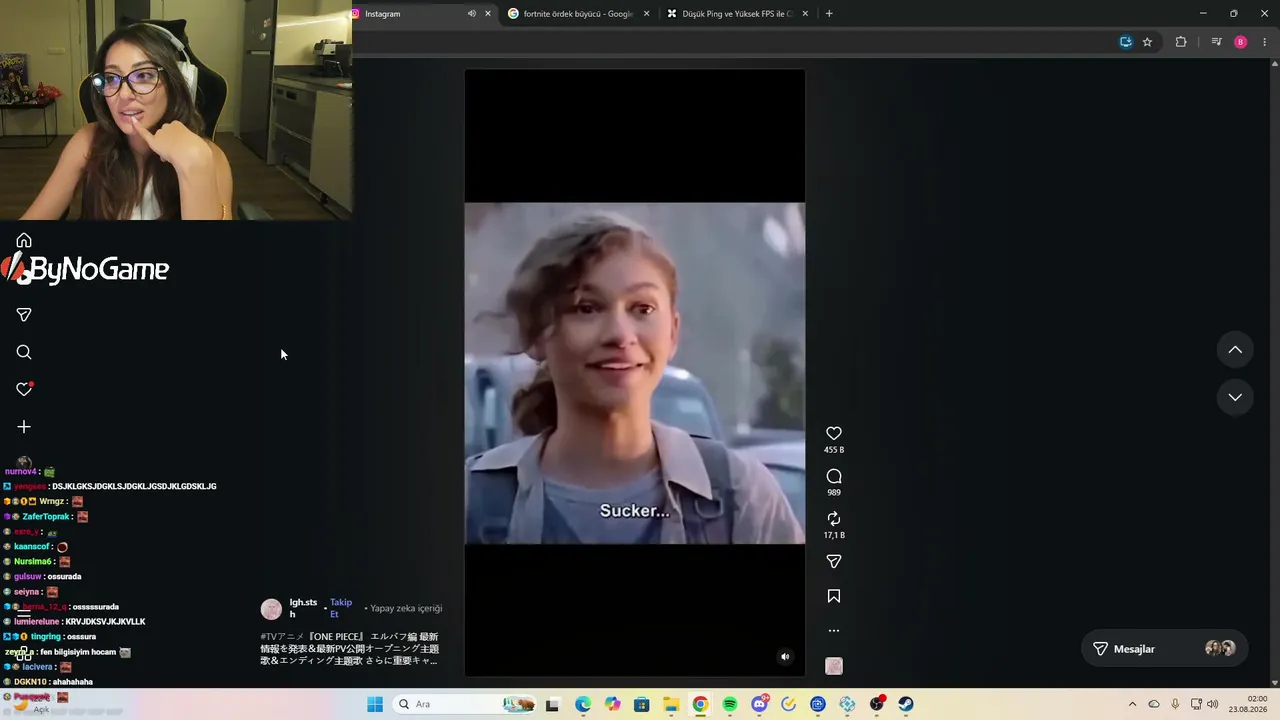The height and width of the screenshot is (720, 1280).
Task: Click the 'Yapay zeka içeriği' label
Action: click(x=406, y=608)
